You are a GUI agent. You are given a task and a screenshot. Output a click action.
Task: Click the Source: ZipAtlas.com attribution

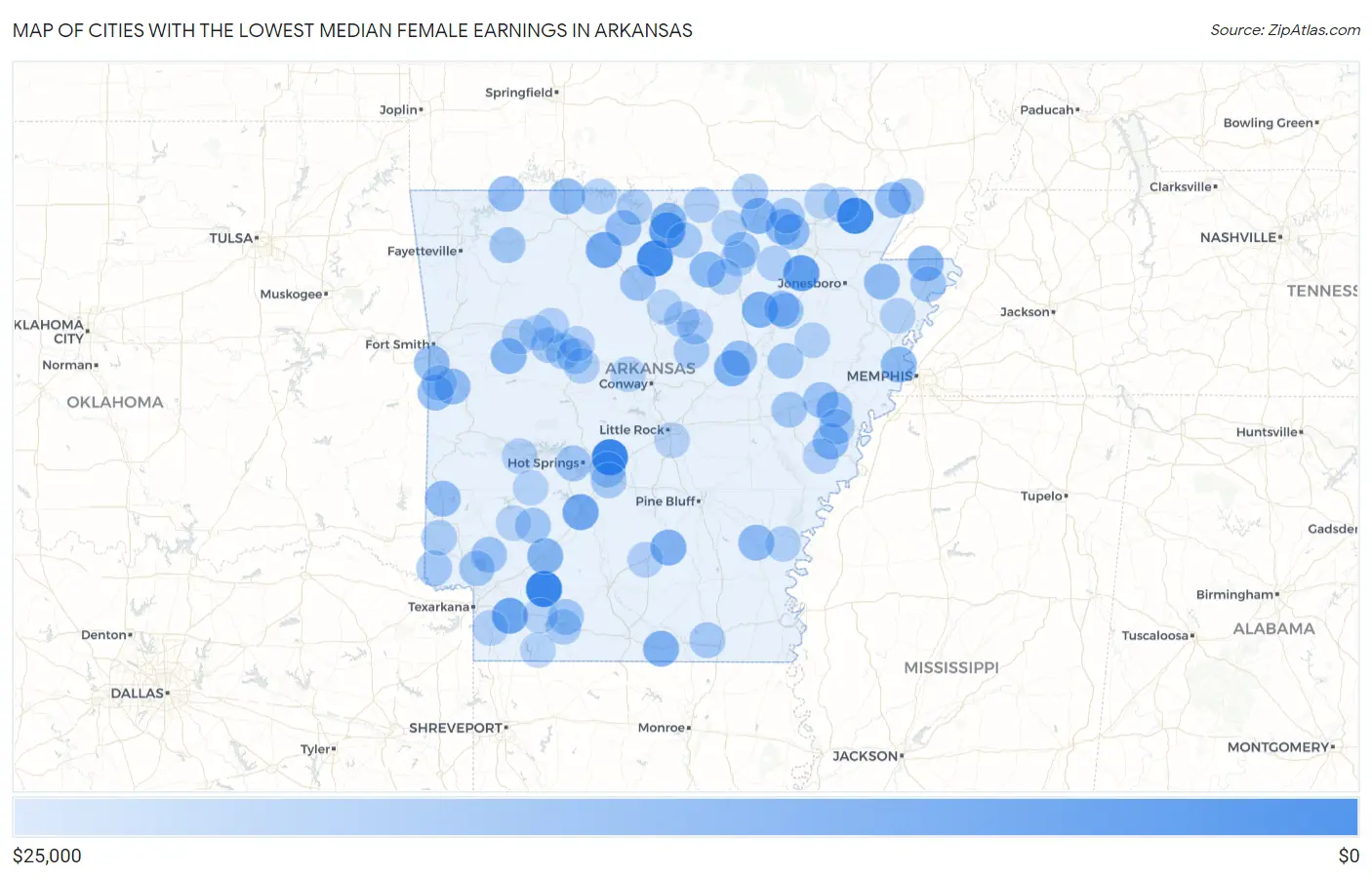point(1285,30)
